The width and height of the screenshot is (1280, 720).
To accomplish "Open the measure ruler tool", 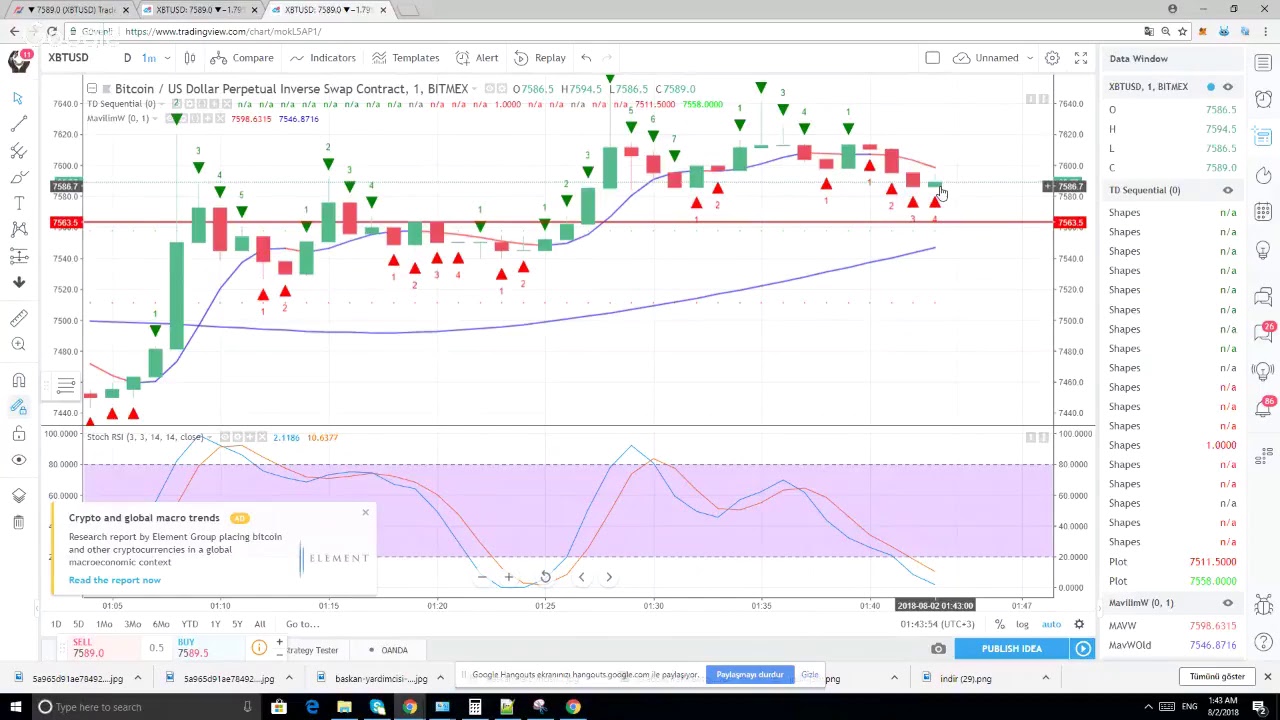I will (x=18, y=318).
